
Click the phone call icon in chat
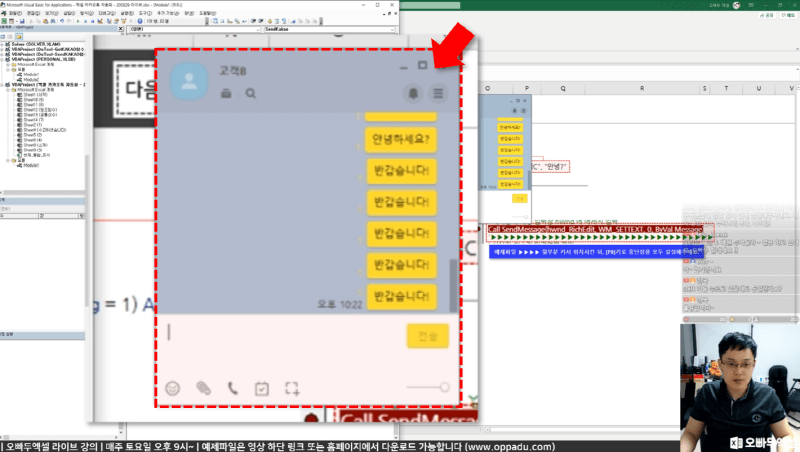(x=233, y=388)
